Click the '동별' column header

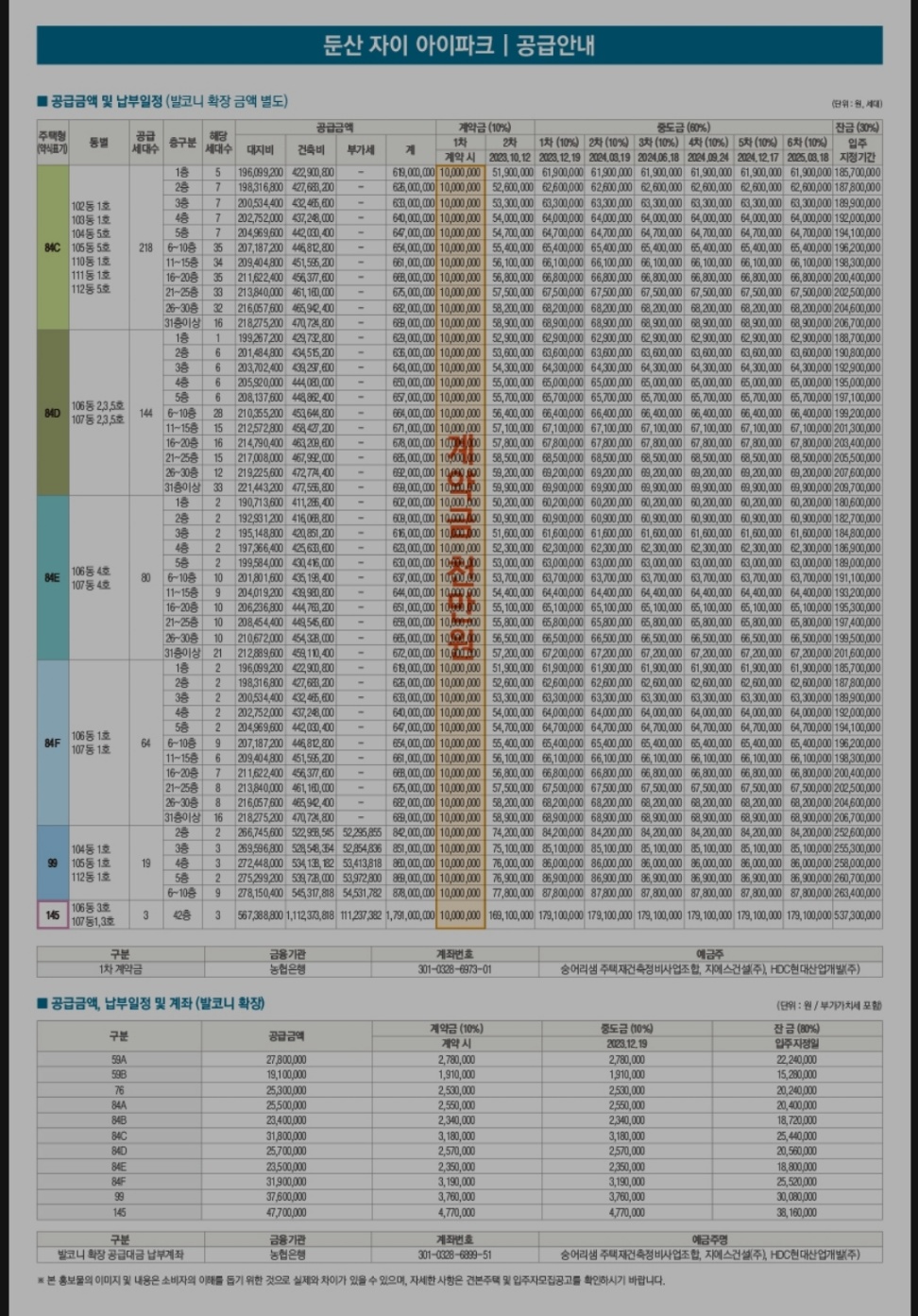[98, 143]
